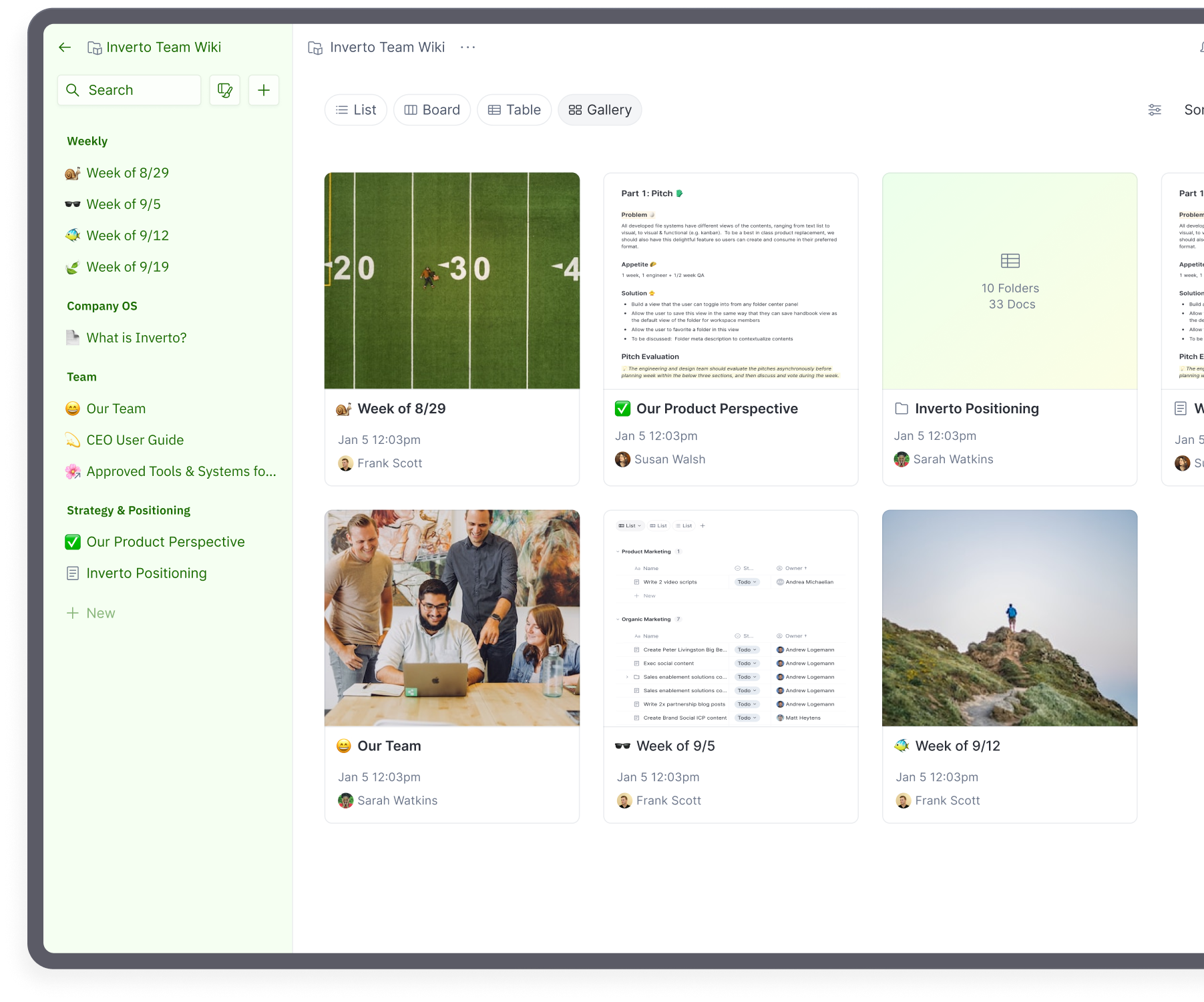
Task: Click the Our Team card title
Action: click(389, 746)
